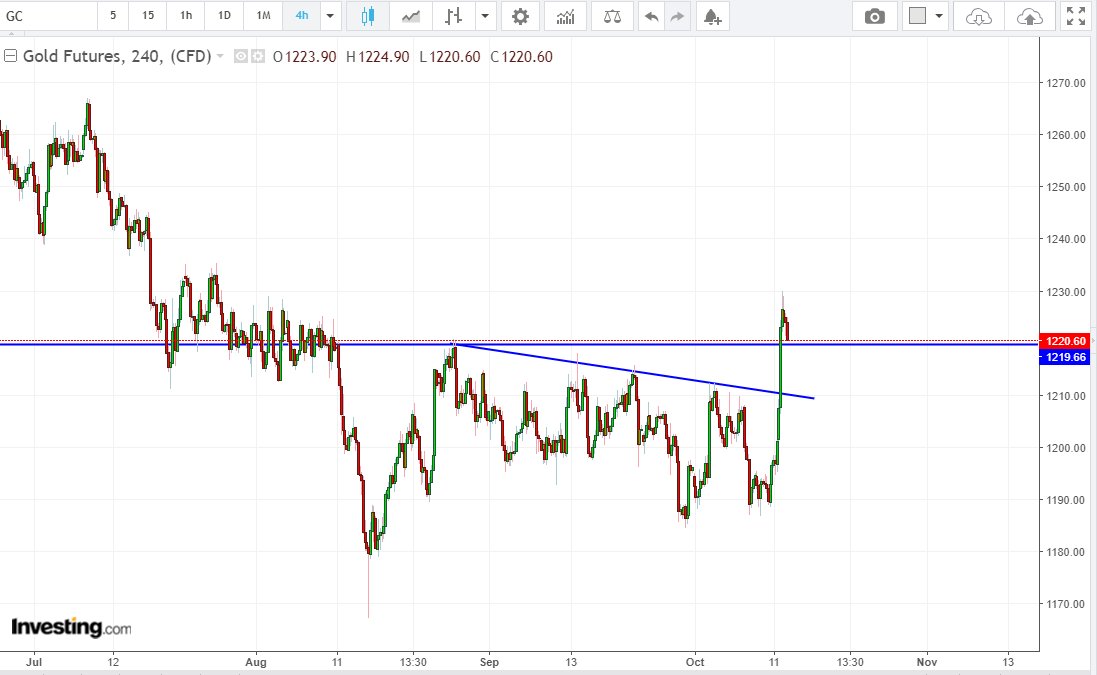Collapse the Gold Futures legend box
The image size is (1097, 675).
coord(10,56)
